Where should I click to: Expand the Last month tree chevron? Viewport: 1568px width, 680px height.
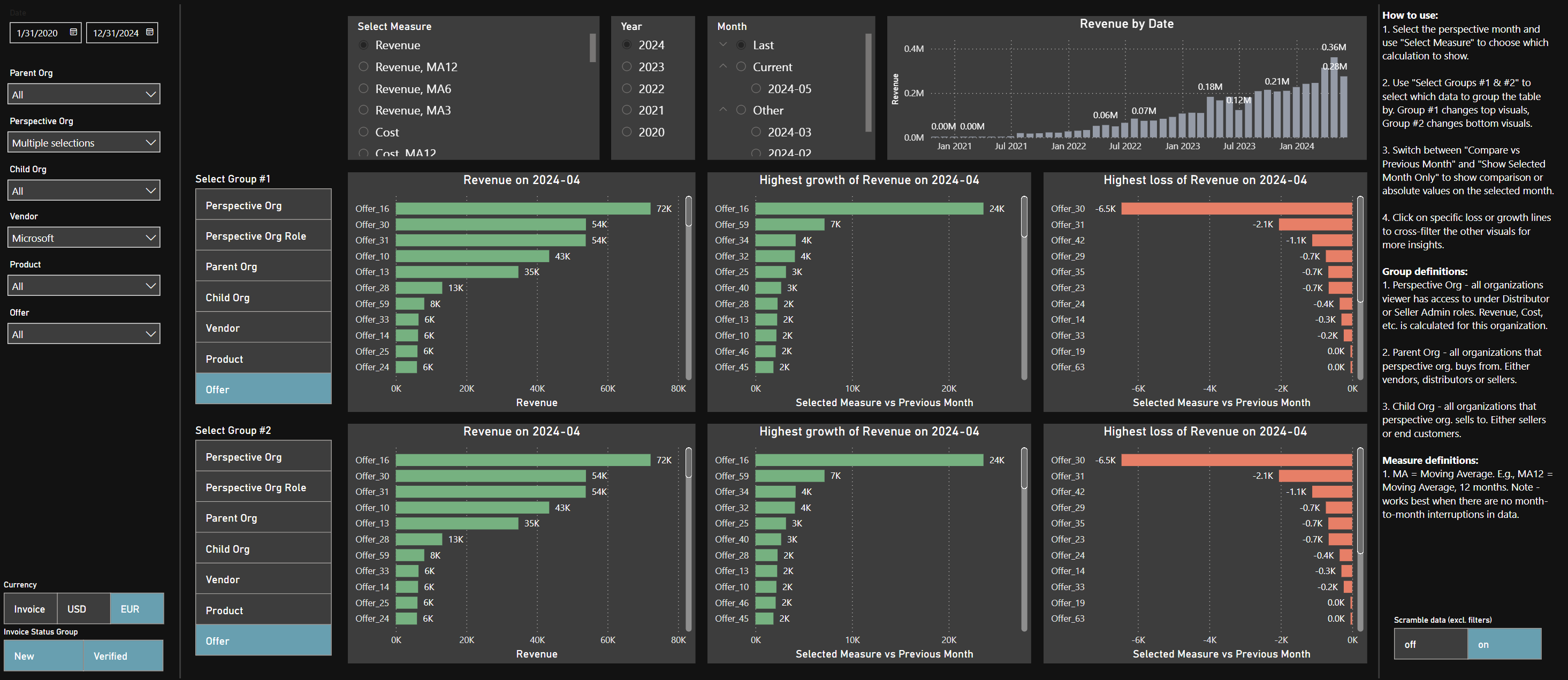click(723, 44)
